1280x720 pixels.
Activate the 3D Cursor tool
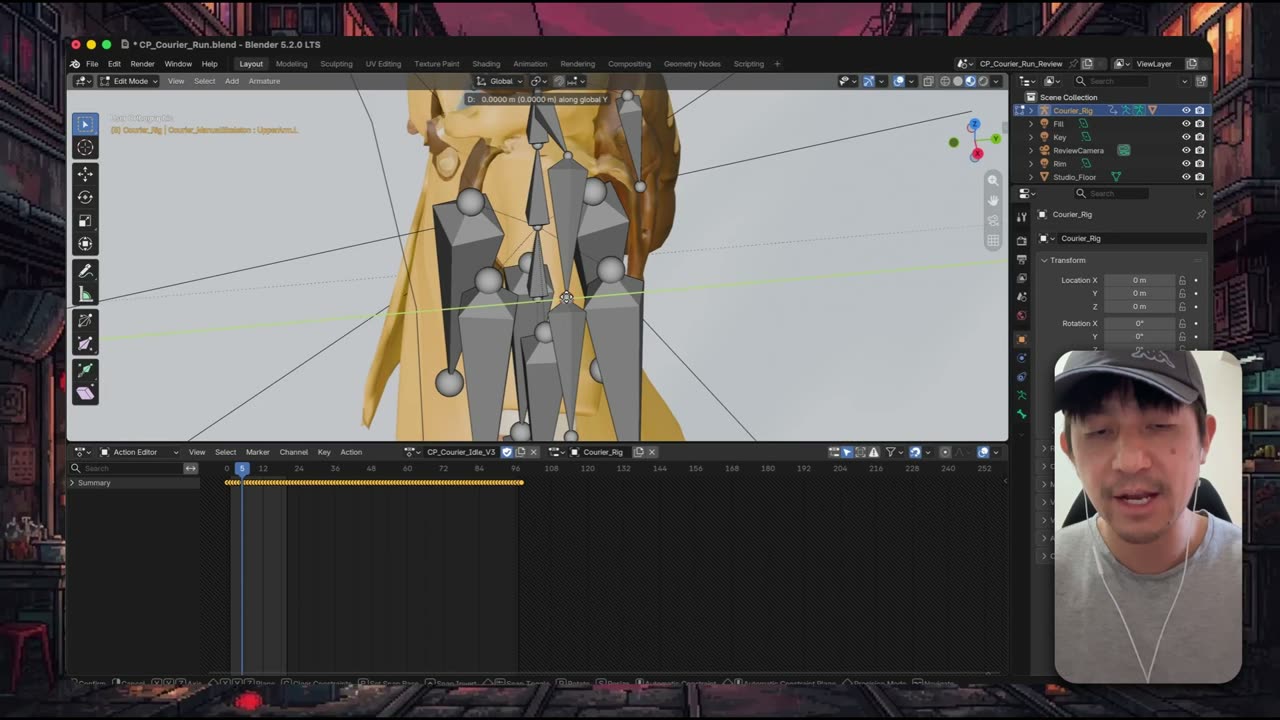click(85, 148)
